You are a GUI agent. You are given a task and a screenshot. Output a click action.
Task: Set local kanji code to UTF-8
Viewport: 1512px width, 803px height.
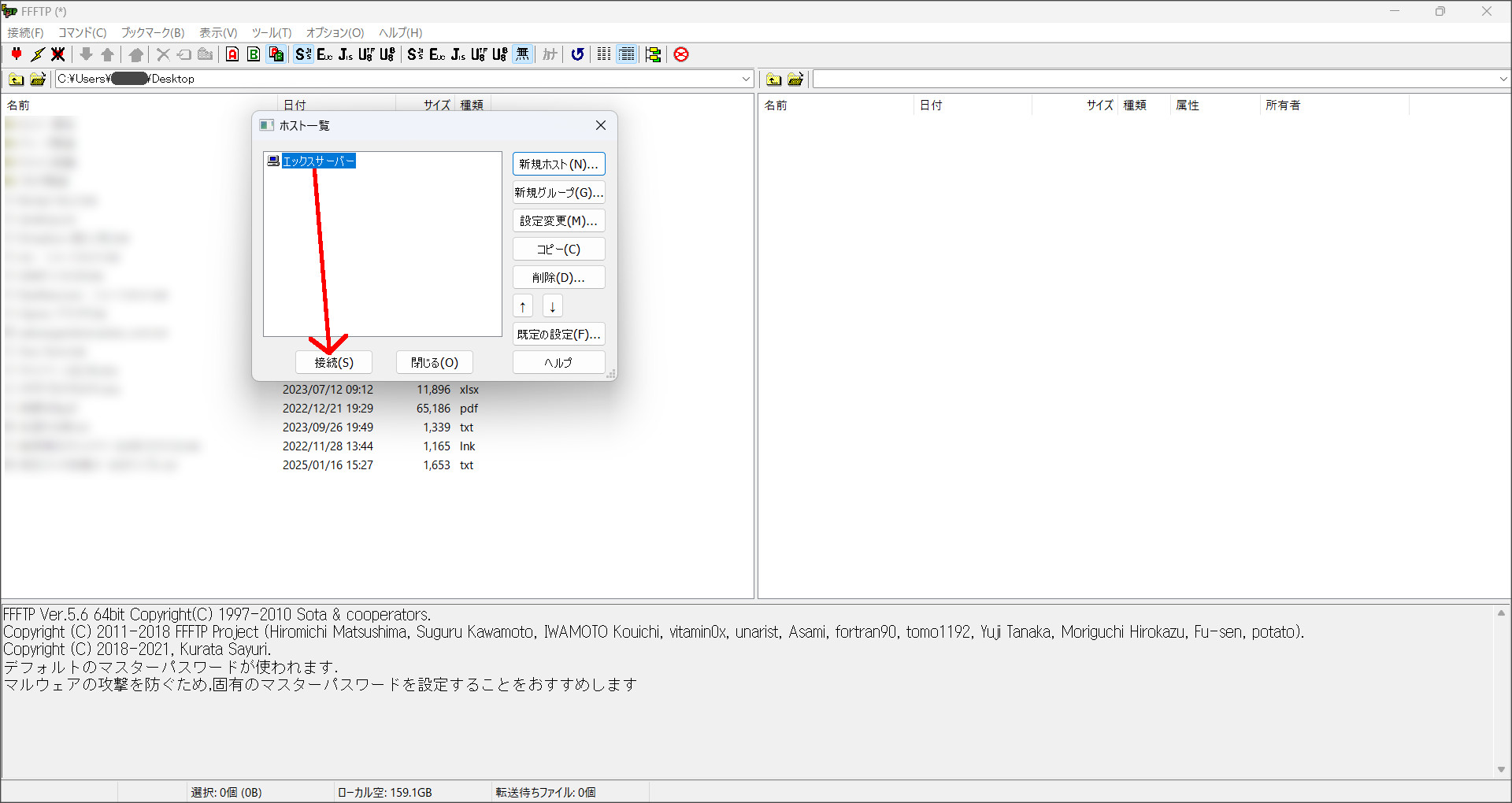pyautogui.click(x=479, y=54)
